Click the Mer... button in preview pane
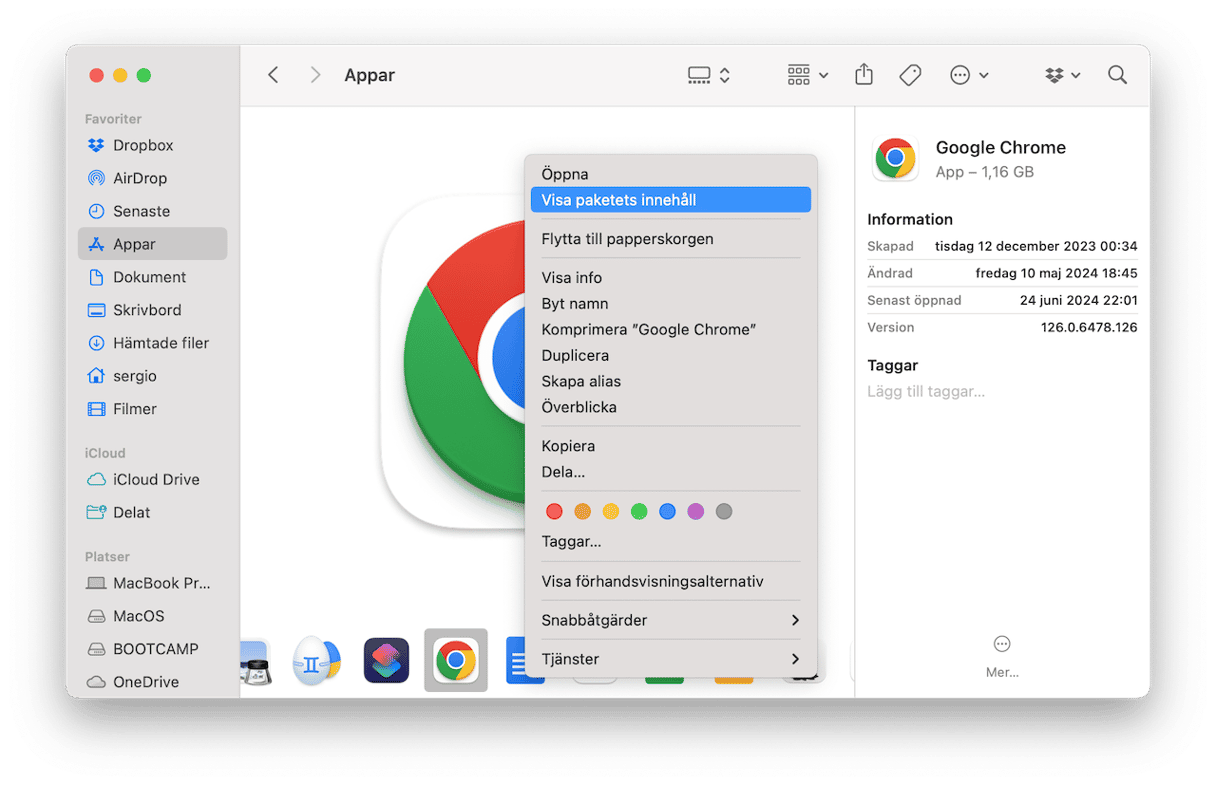 pos(1002,656)
